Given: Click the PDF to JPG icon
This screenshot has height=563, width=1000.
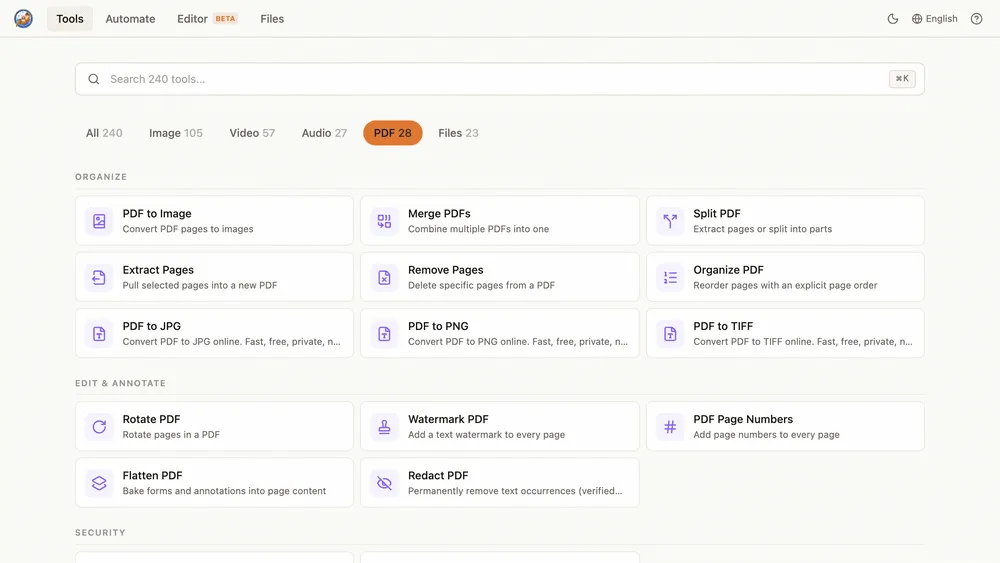Looking at the screenshot, I should click(99, 333).
